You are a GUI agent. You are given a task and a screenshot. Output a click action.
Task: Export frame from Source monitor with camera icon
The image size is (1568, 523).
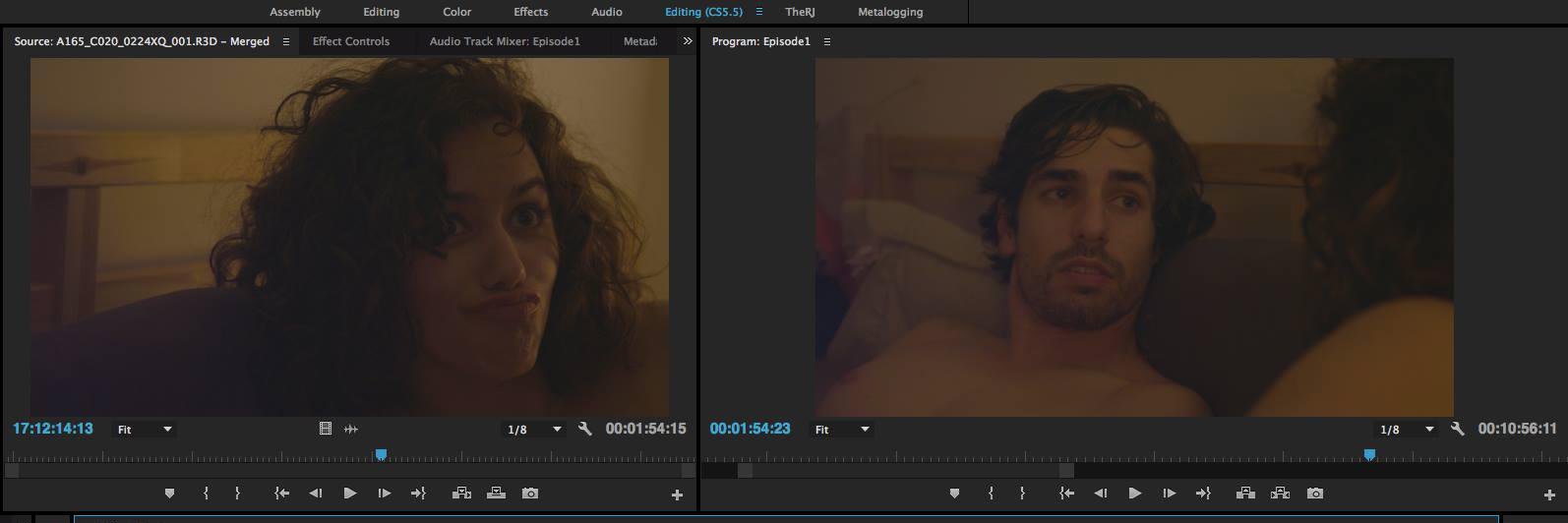coord(530,494)
